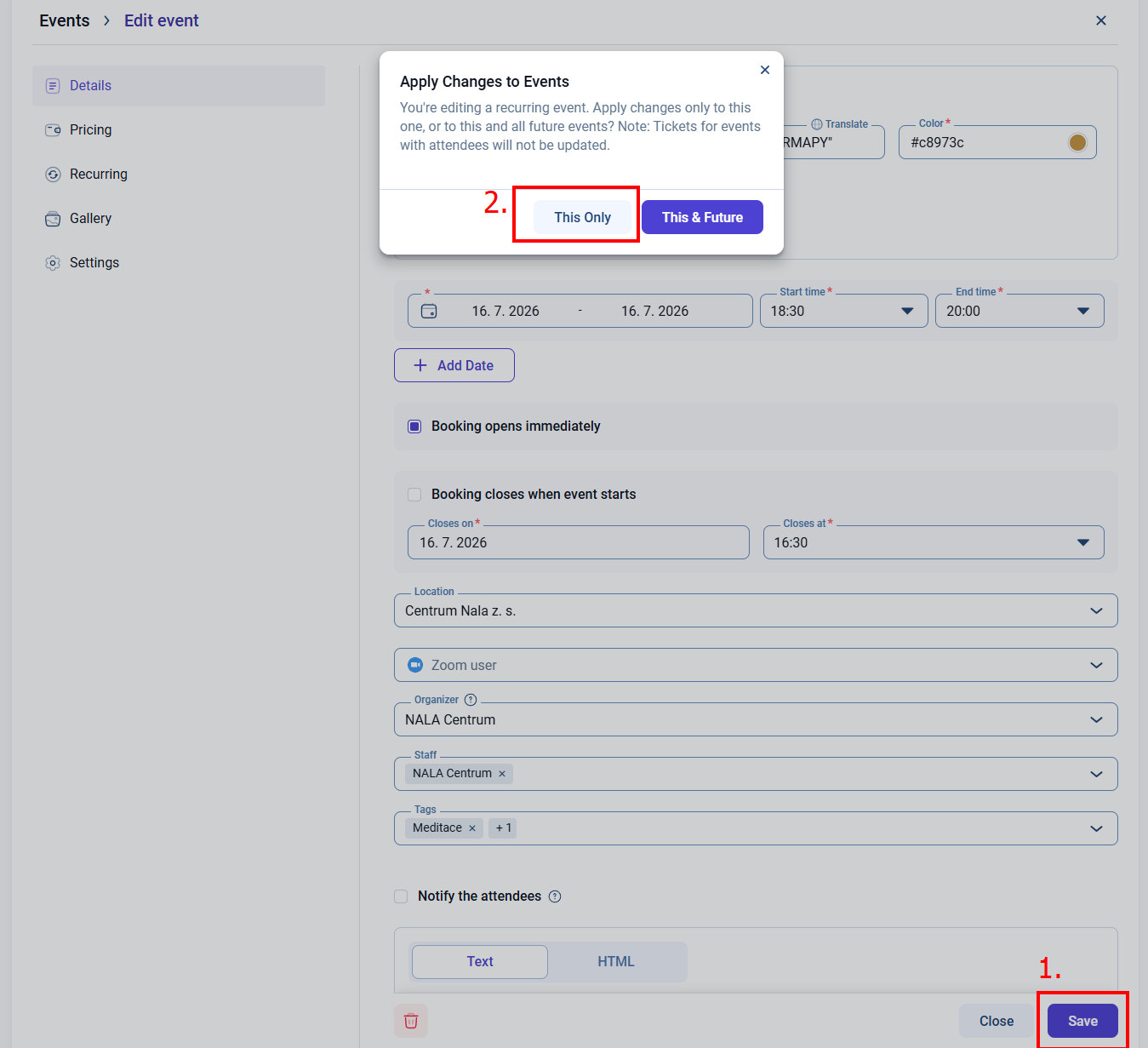
Task: Click the plus icon on Add Date
Action: pos(420,365)
